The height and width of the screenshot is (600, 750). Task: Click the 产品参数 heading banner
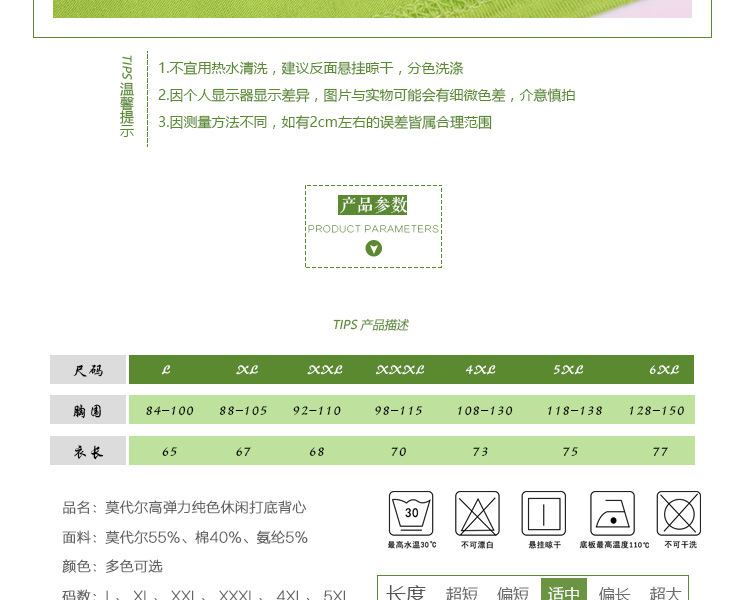(x=373, y=205)
